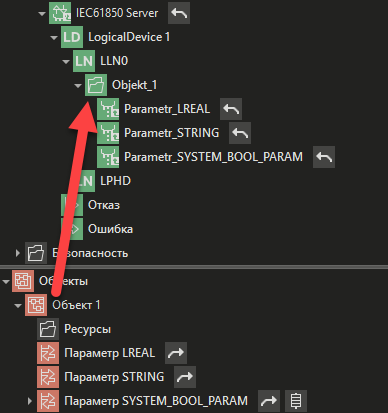This screenshot has height=413, width=388.
Task: Click link arrow beside Parametr_SYSTEM_BOOL_PARAM
Action: coord(324,157)
